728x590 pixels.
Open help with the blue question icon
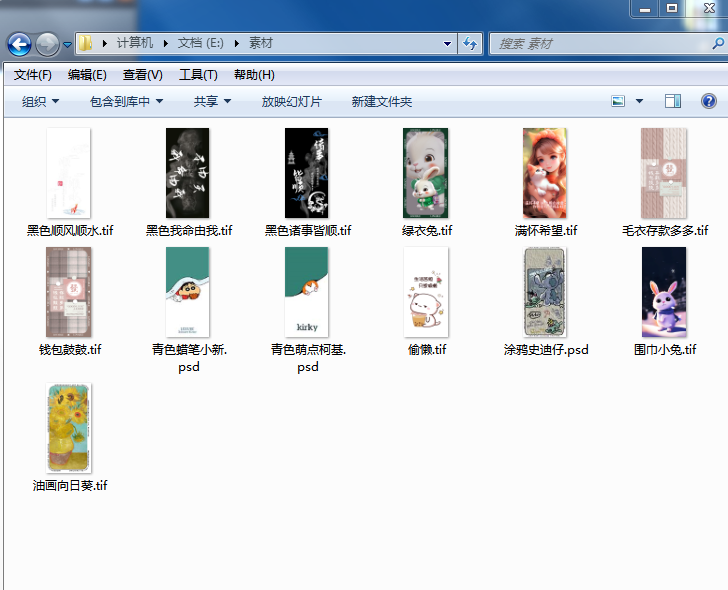click(708, 101)
